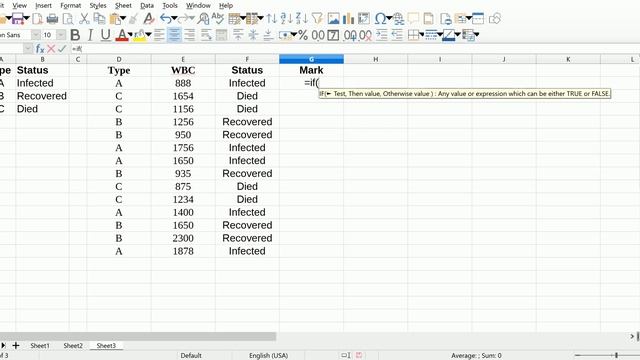This screenshot has height=360, width=640.
Task: Open Save button dropdown arrow
Action: coord(26,19)
